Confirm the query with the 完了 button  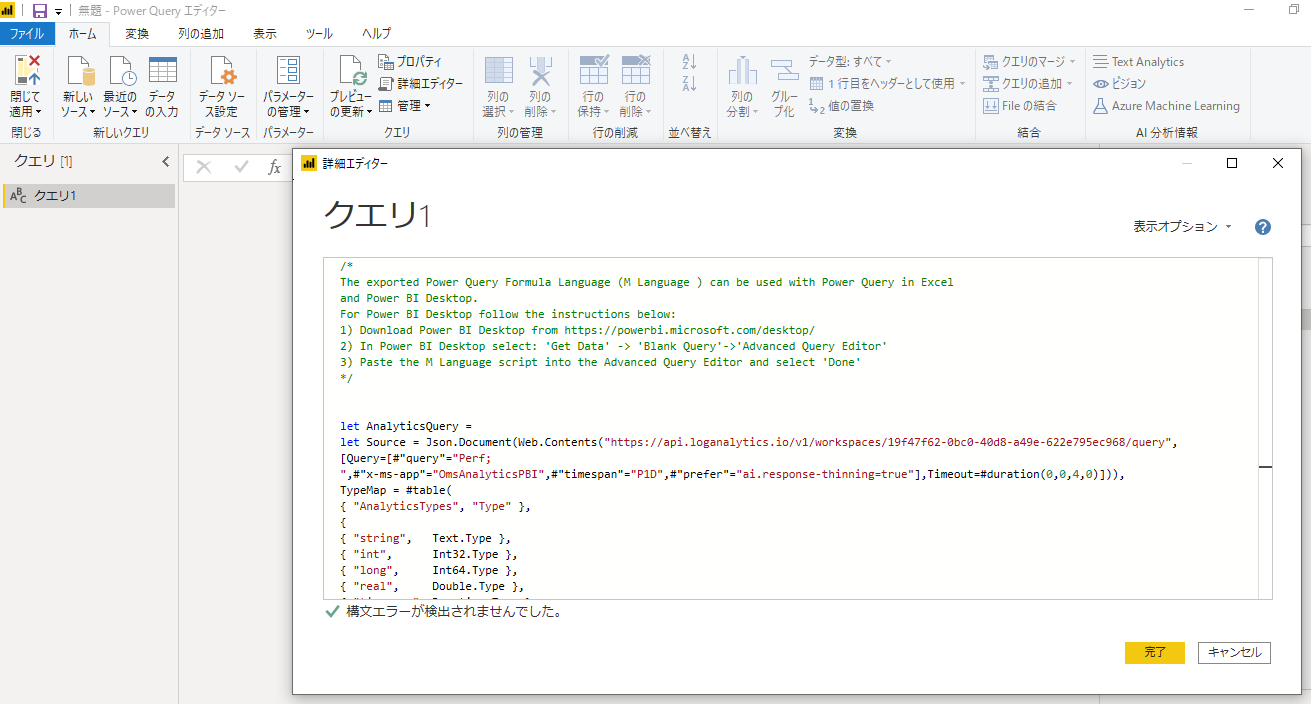click(x=1154, y=652)
